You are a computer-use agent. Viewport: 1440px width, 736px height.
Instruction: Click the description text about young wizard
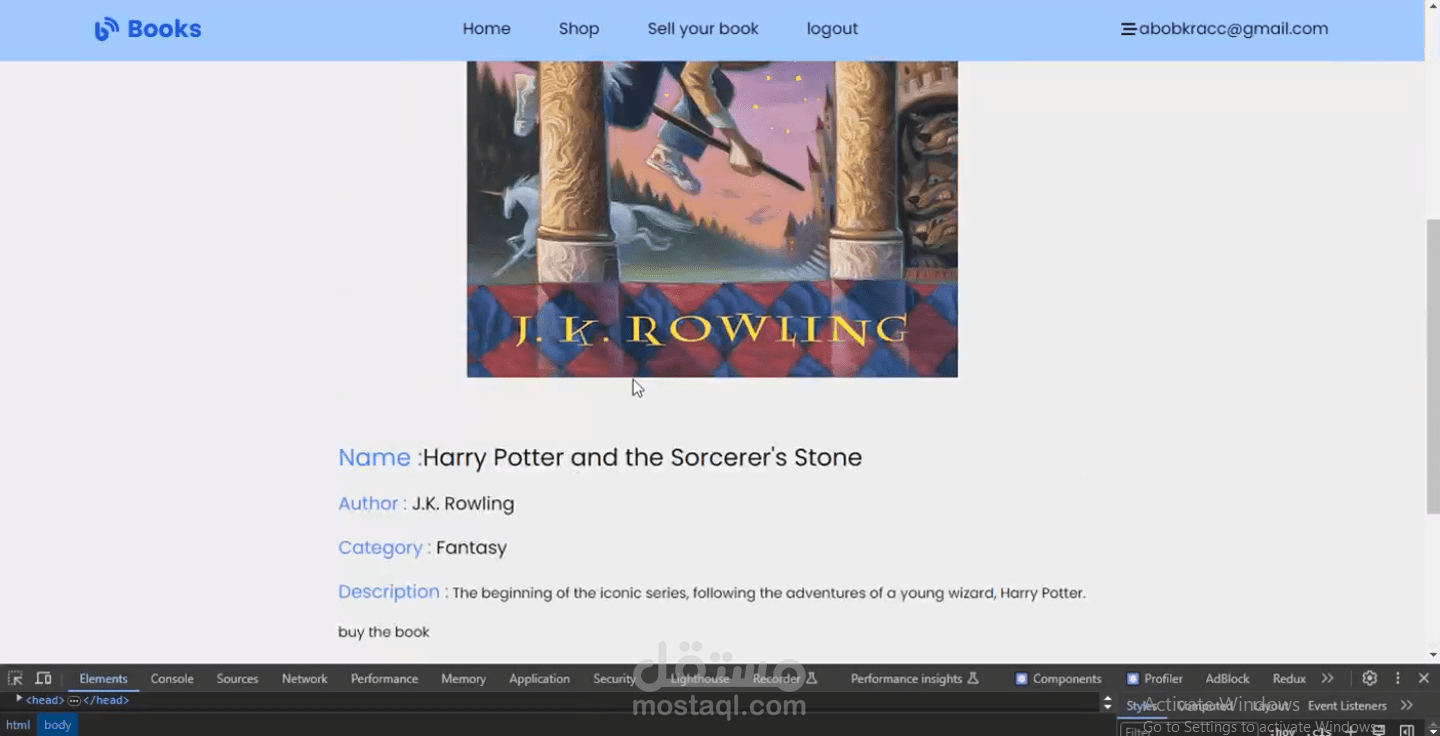point(769,593)
